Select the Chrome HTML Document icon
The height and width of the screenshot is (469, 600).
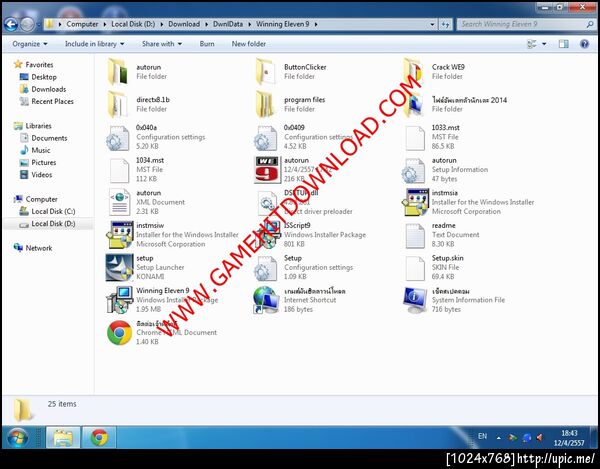click(119, 333)
